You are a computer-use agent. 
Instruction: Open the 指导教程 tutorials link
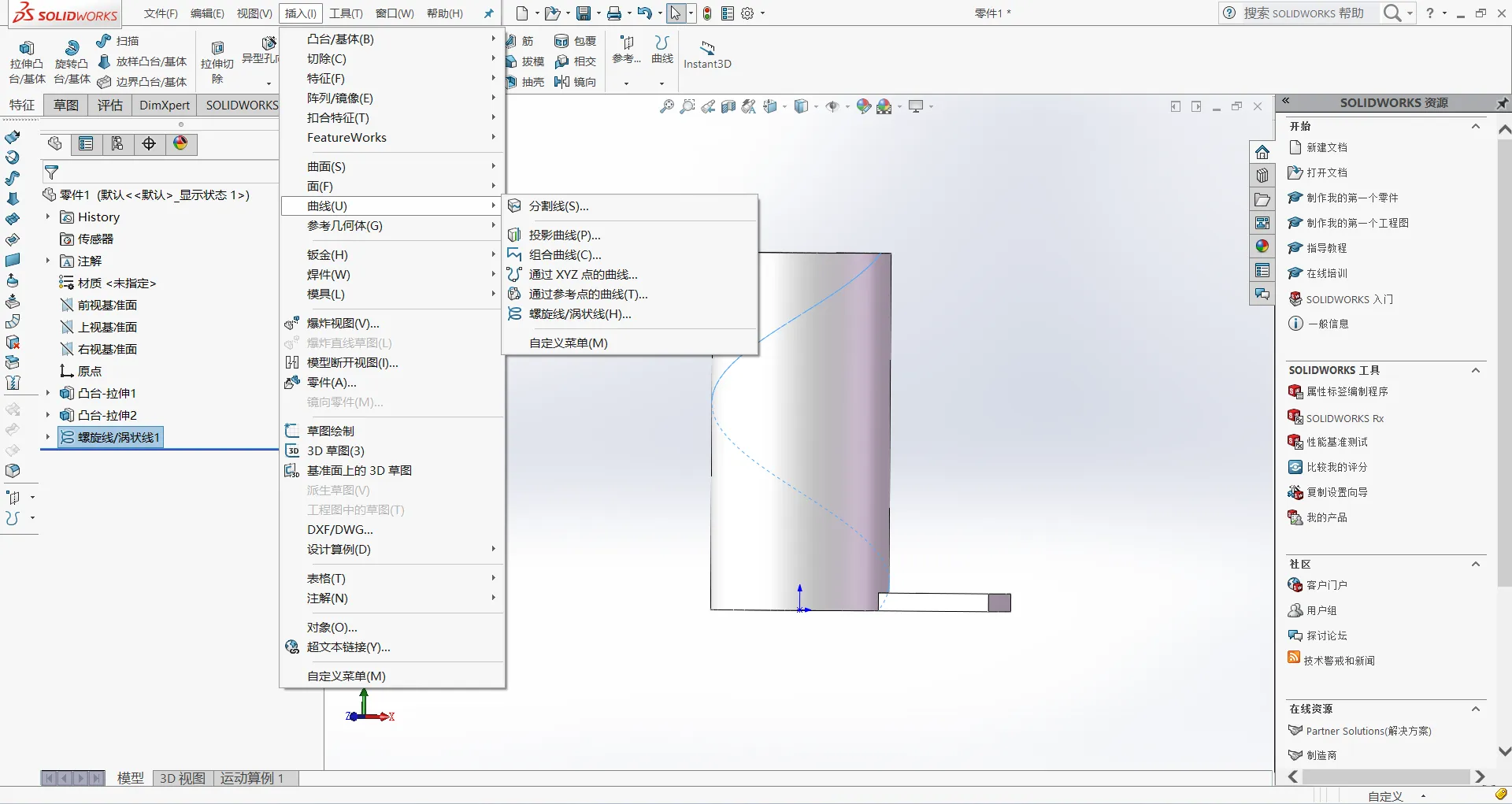tap(1327, 248)
